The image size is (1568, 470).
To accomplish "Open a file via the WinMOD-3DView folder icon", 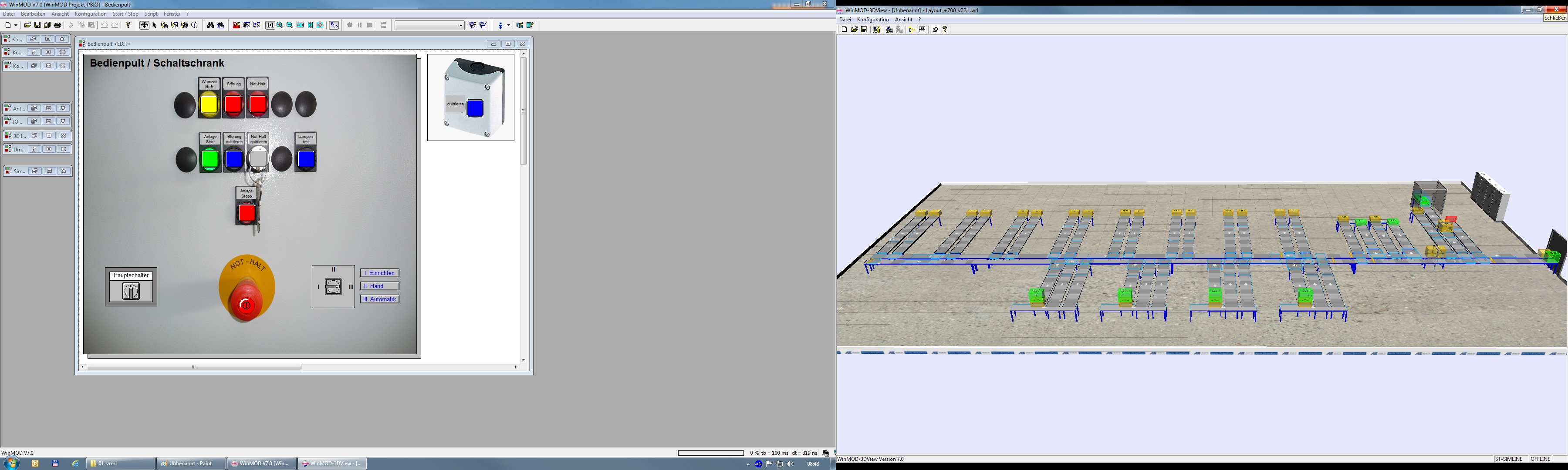I will [x=855, y=29].
